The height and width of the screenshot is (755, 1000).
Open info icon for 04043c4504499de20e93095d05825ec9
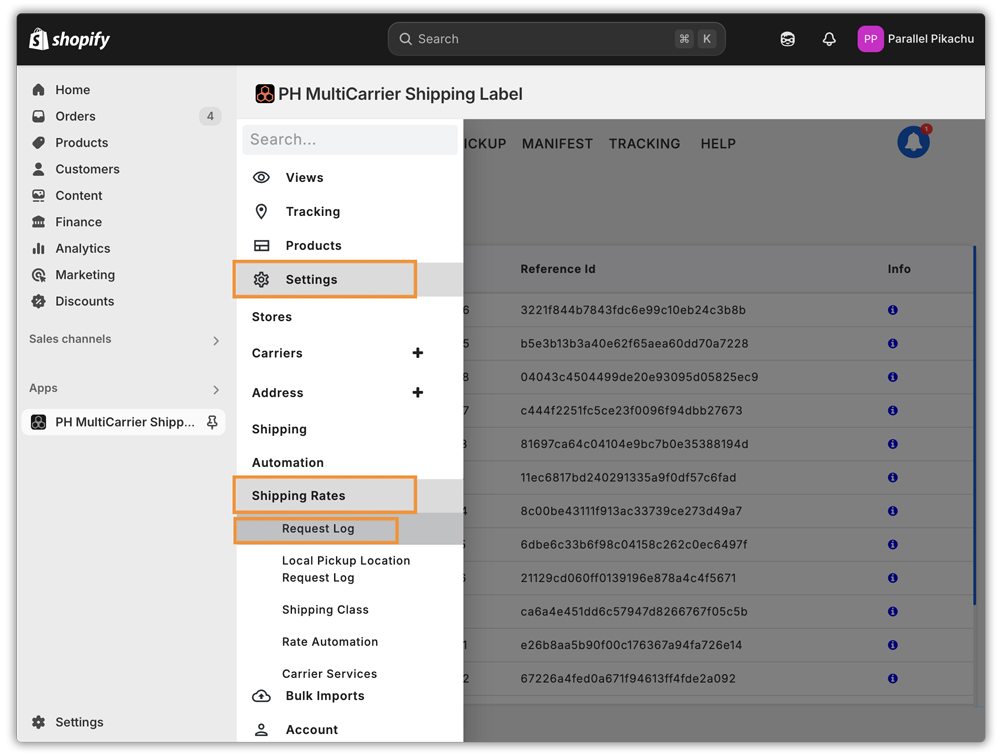tap(893, 377)
